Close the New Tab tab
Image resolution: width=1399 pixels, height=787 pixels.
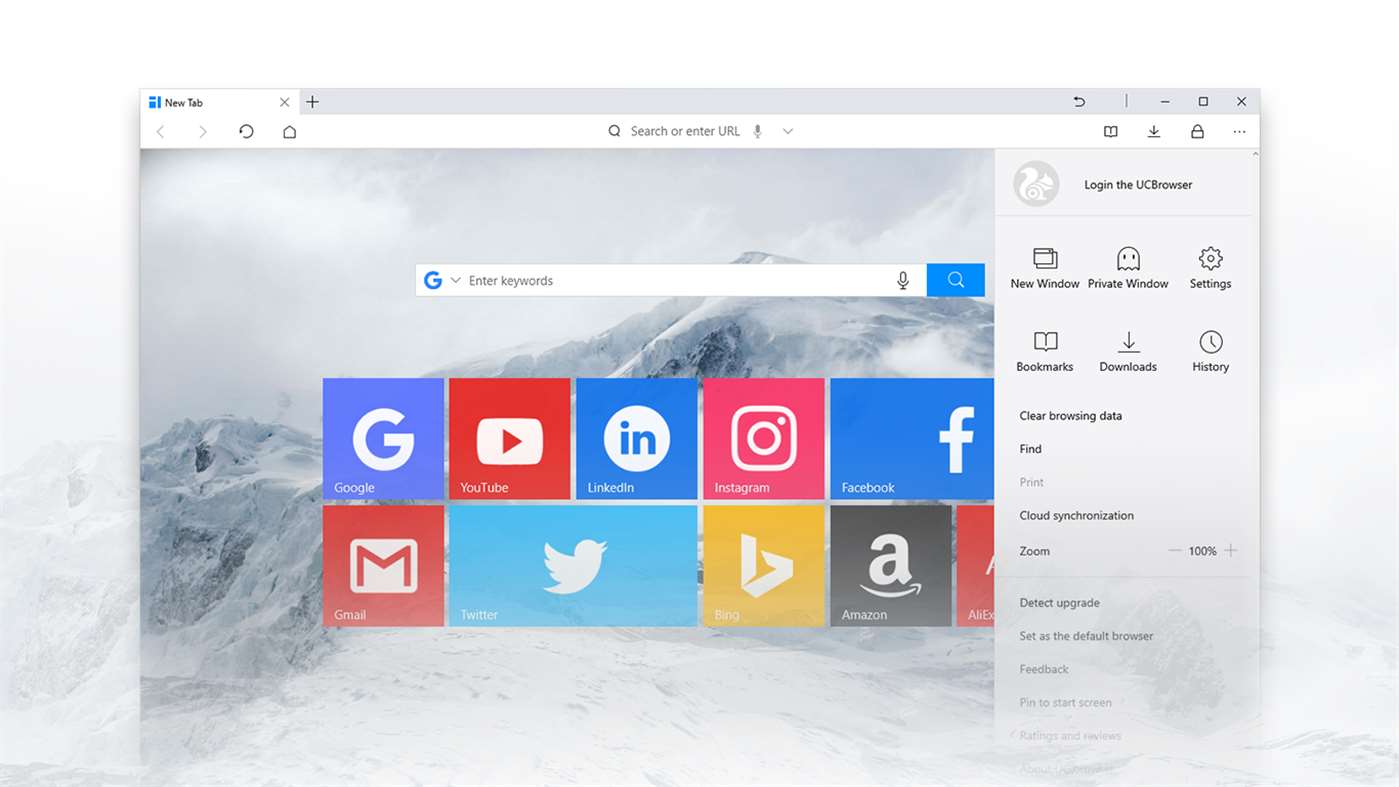pos(284,102)
